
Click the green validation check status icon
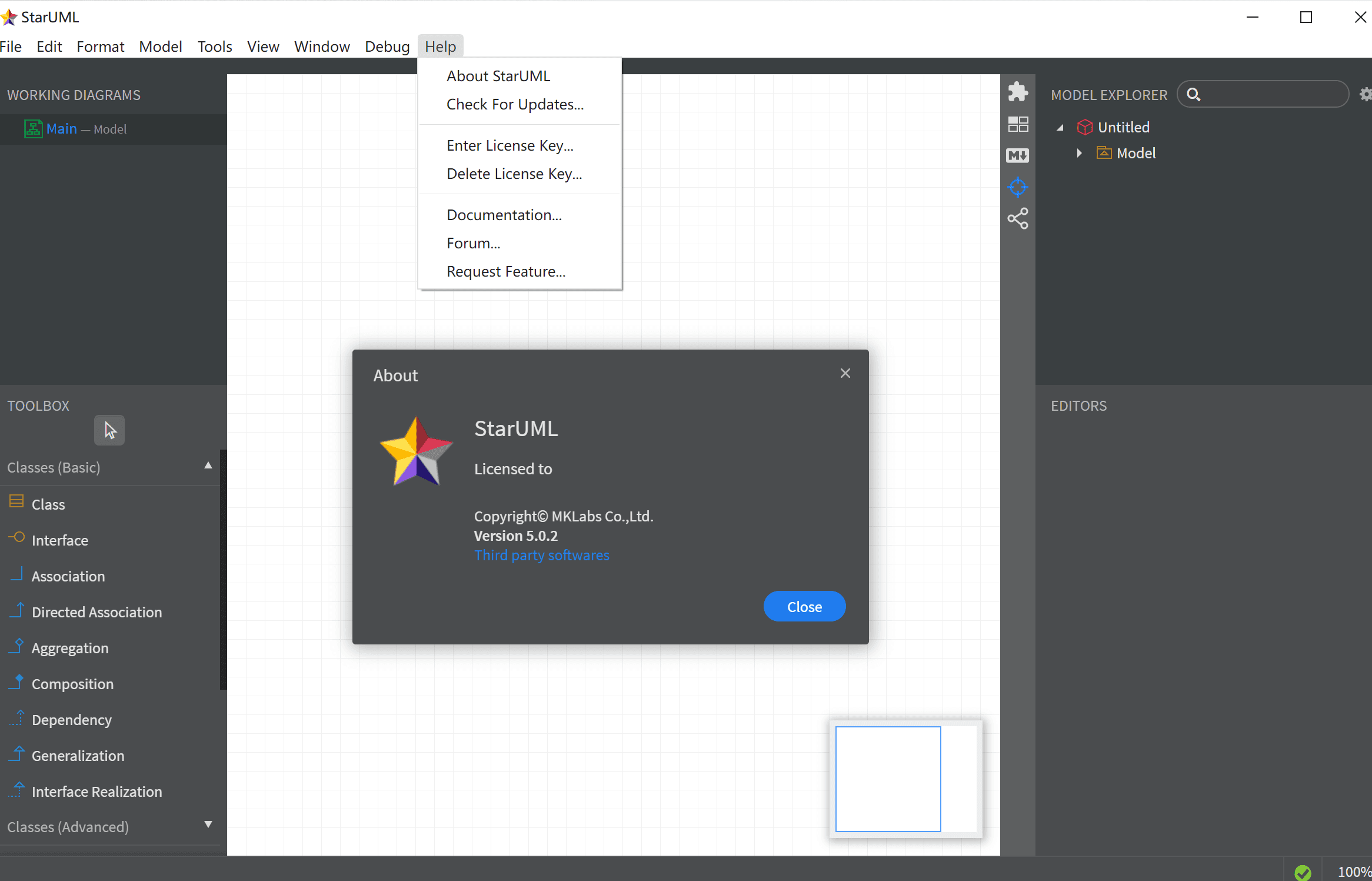coord(1303,872)
